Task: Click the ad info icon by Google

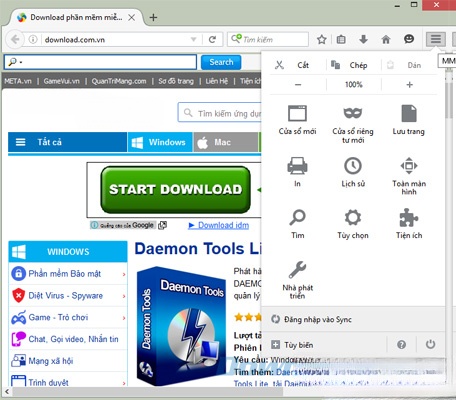Action: click(x=94, y=225)
